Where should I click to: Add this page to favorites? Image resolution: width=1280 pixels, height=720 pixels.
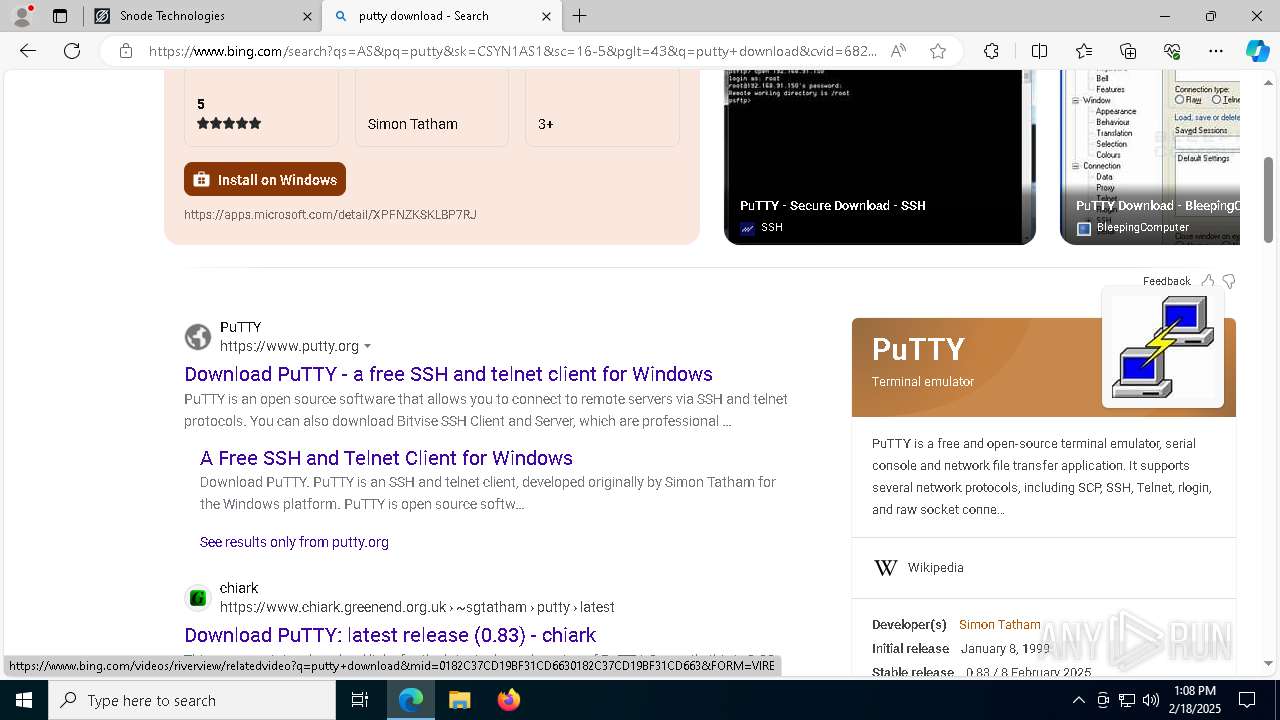(x=938, y=51)
